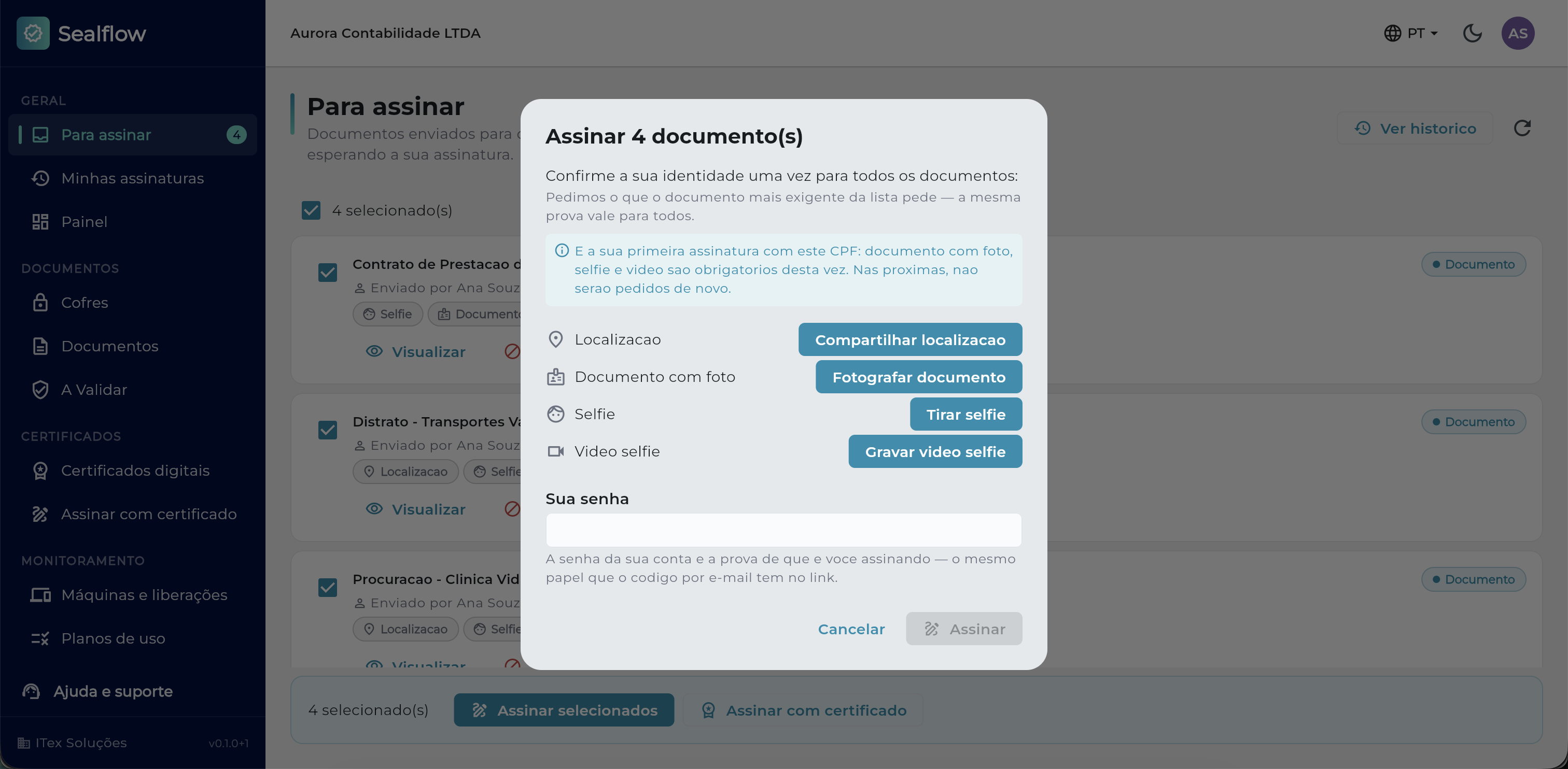
Task: Click Tirar selfie button
Action: (965, 414)
